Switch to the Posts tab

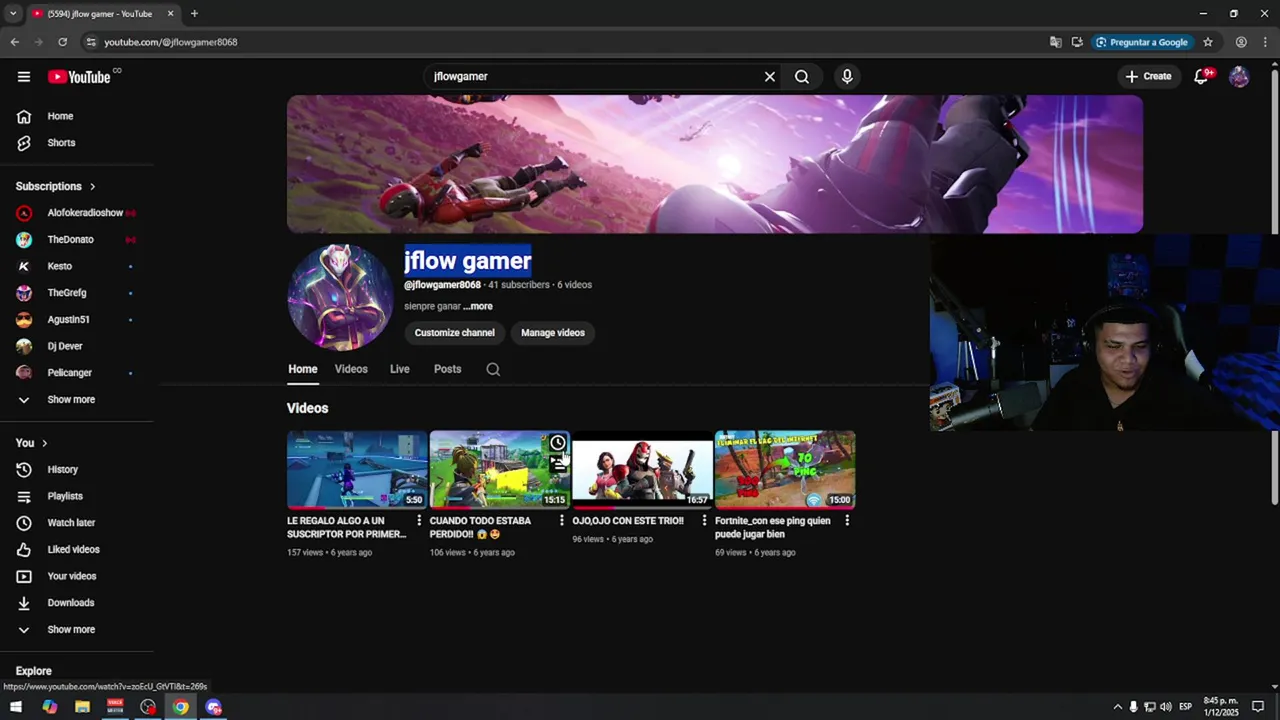tap(448, 369)
